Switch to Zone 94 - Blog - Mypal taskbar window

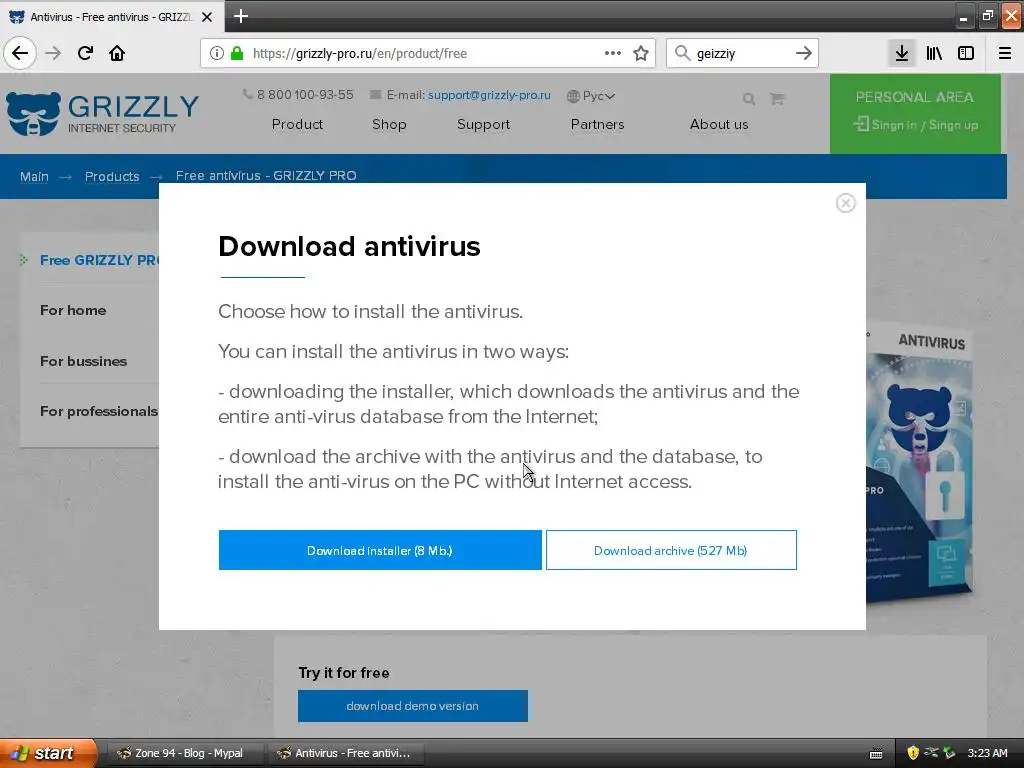pyautogui.click(x=184, y=753)
